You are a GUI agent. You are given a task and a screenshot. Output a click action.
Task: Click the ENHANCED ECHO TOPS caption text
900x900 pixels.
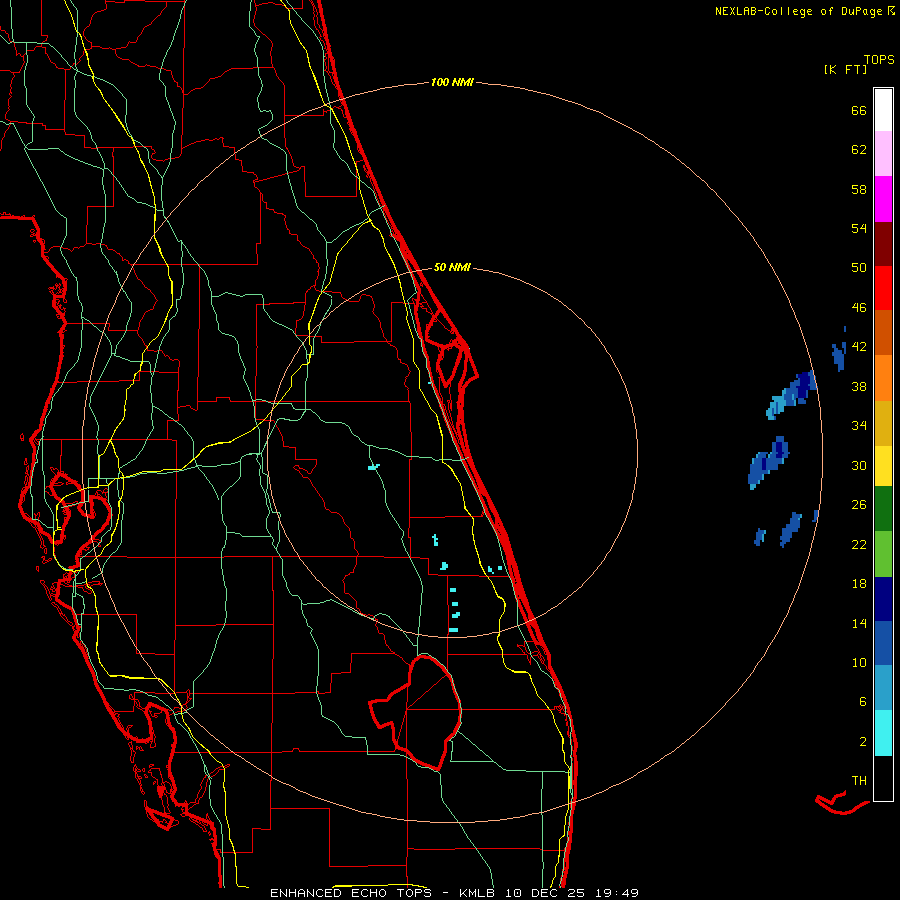tap(355, 893)
